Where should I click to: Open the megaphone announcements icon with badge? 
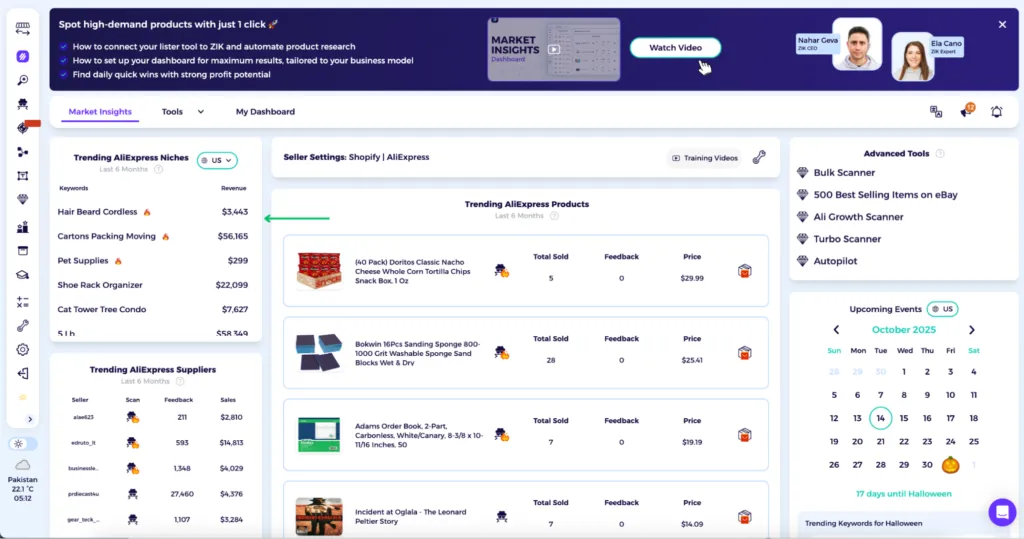coord(967,110)
